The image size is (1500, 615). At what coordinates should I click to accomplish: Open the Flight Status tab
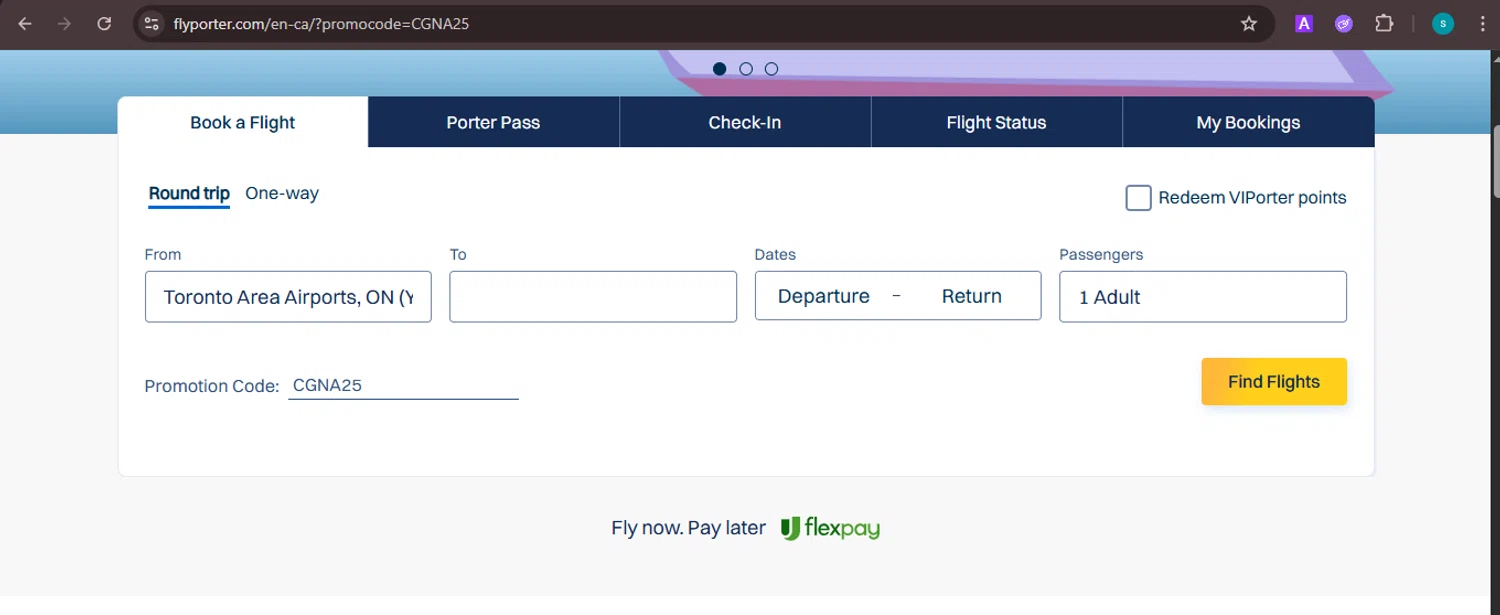point(996,123)
